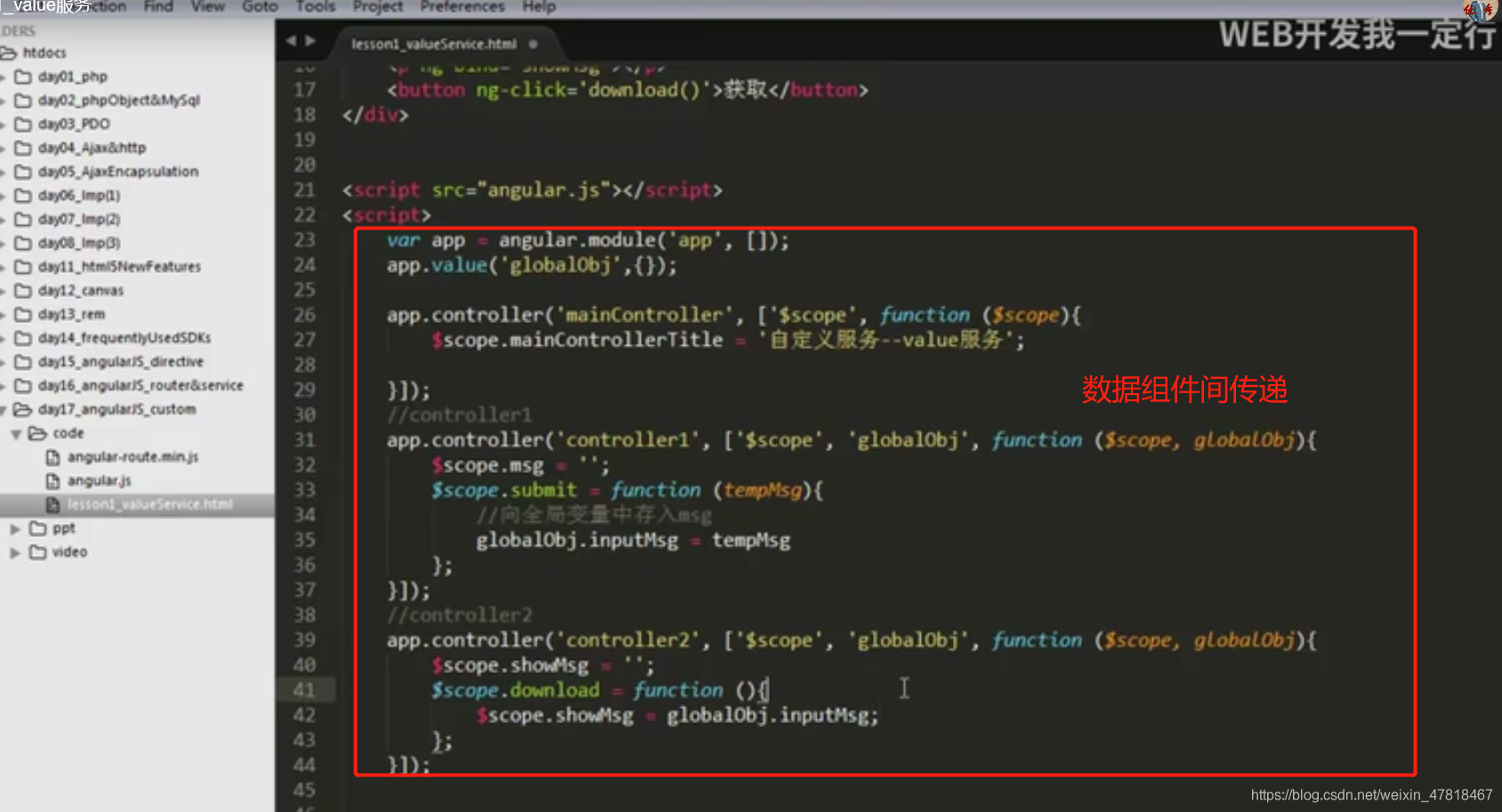Screen dimensions: 1502x812
Task: Click line number 31 in gutter
Action: click(305, 440)
